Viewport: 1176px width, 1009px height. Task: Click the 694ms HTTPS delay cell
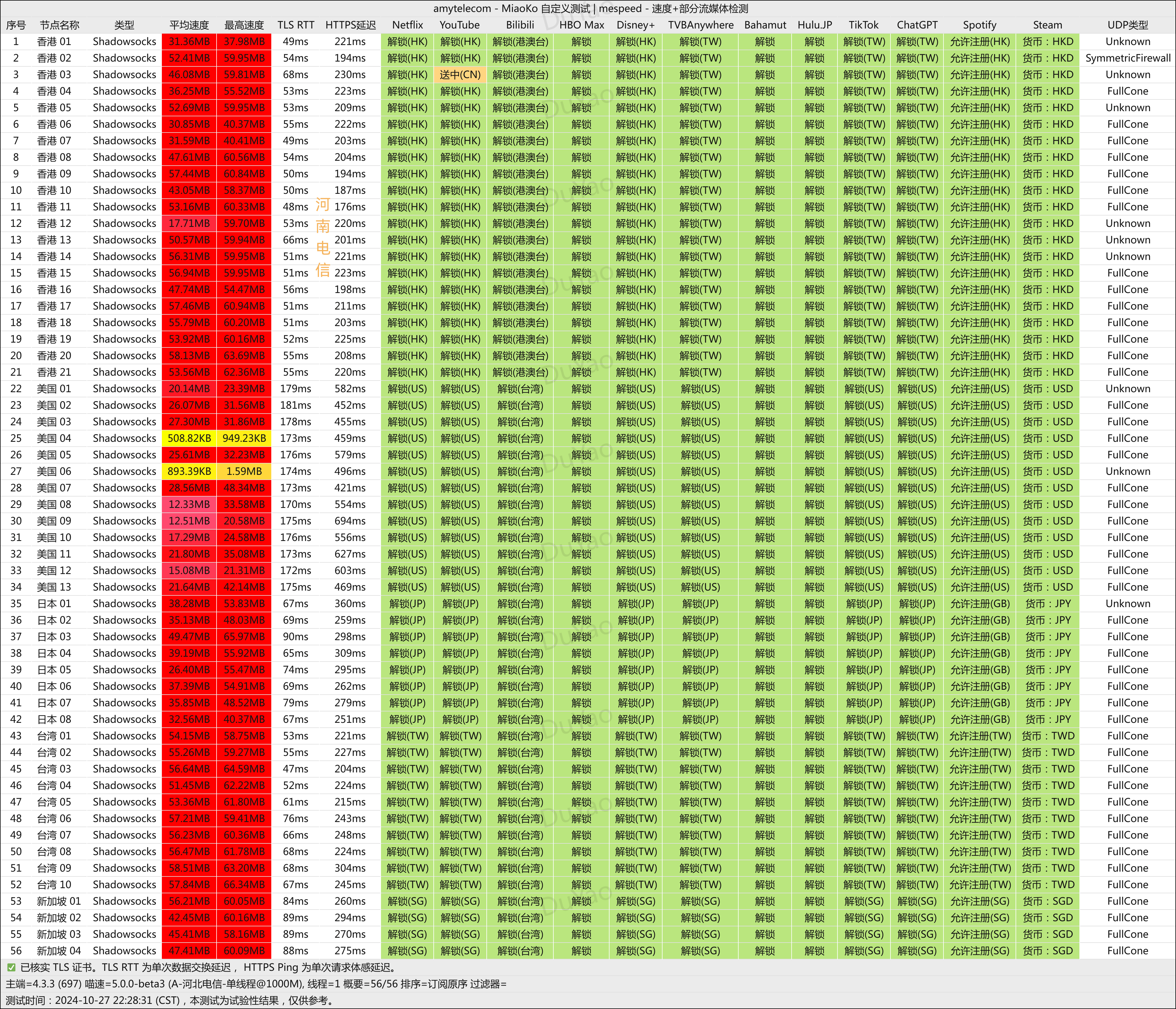tap(350, 521)
